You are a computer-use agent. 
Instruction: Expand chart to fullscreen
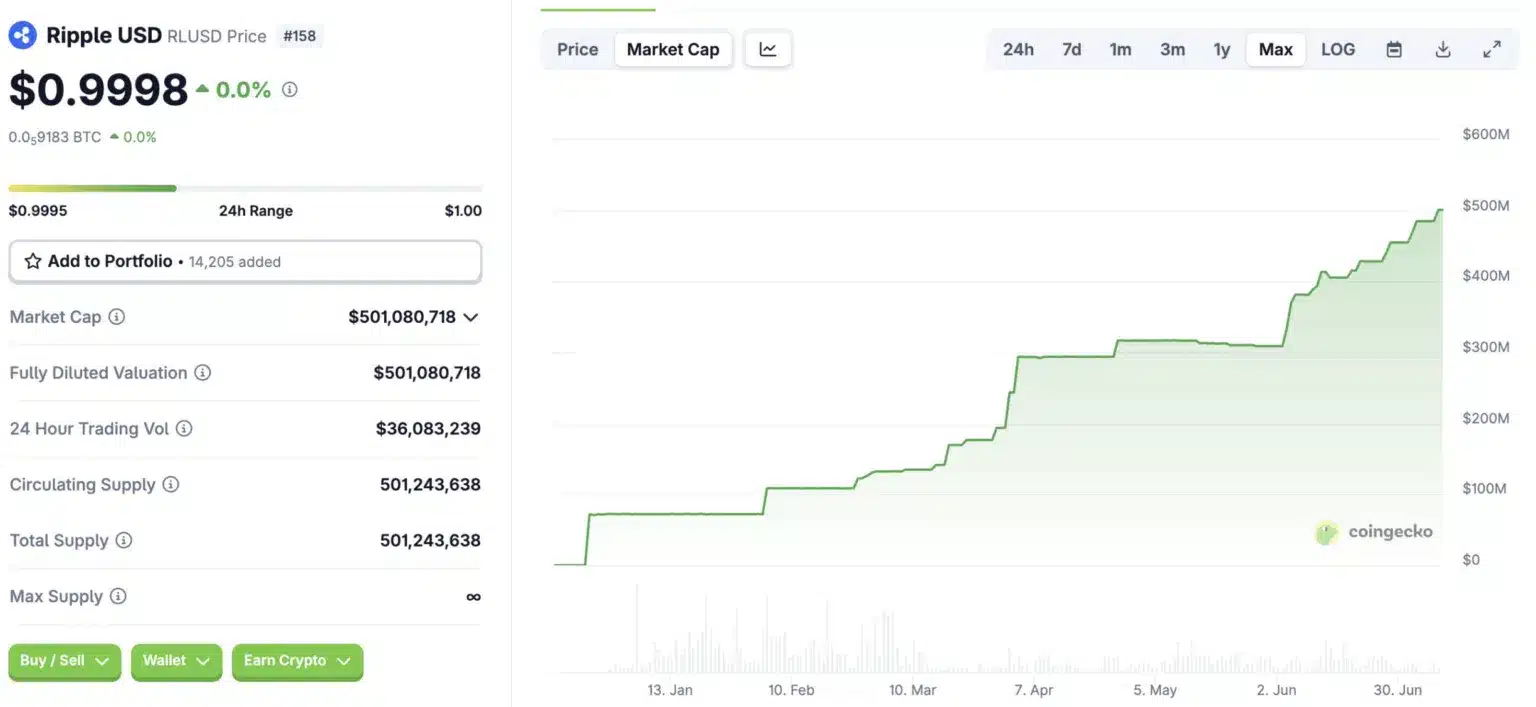pos(1492,49)
